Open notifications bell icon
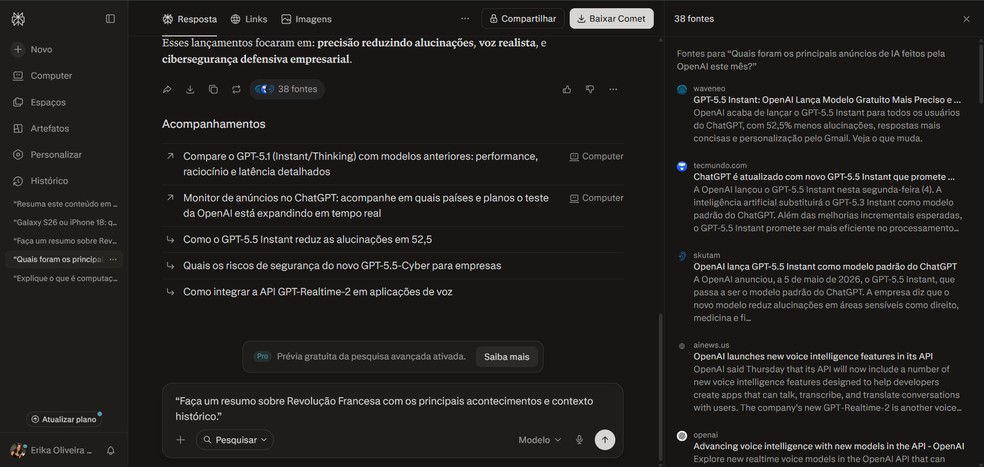This screenshot has height=467, width=984. [x=110, y=451]
